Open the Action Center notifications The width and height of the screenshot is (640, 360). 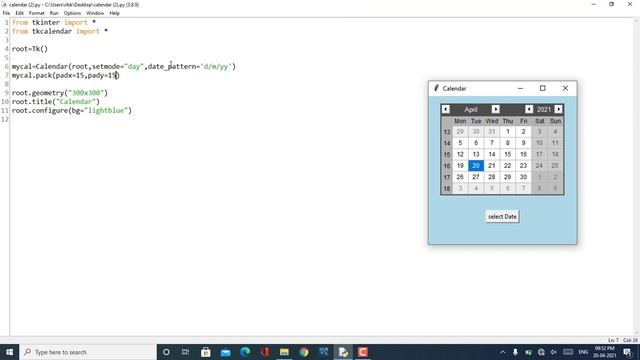pos(628,352)
